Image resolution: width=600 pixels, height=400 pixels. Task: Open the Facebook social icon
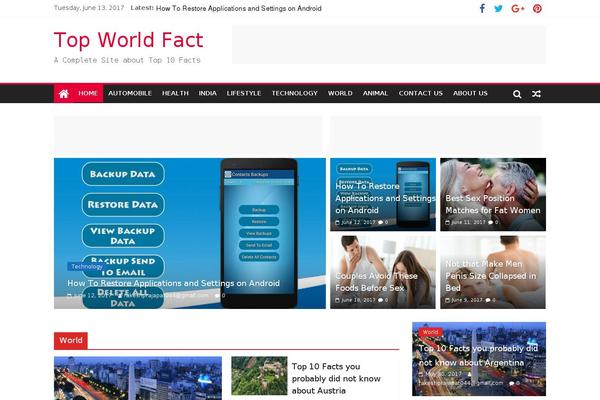coord(482,8)
